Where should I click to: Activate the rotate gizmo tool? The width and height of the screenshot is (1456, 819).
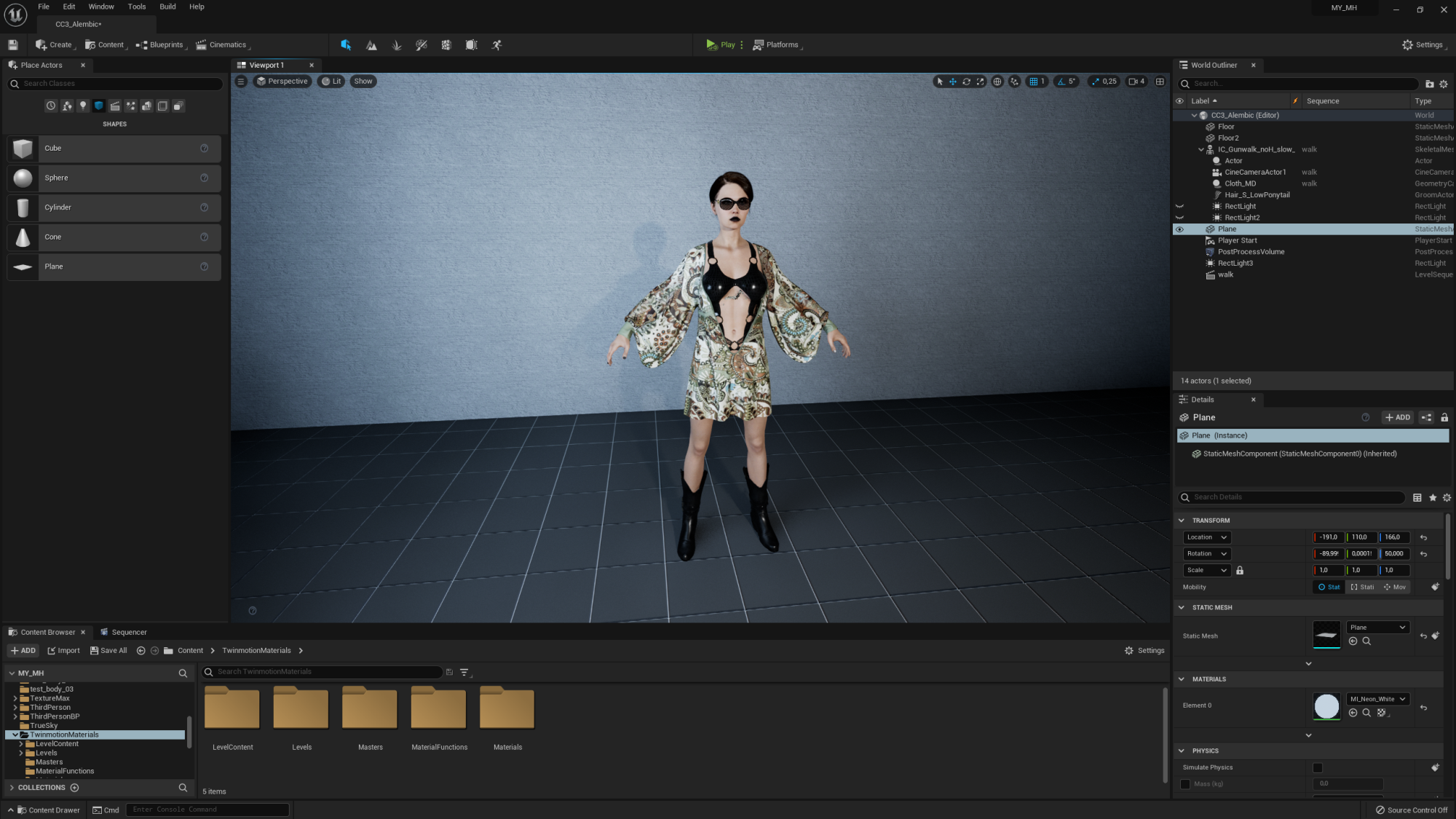967,82
